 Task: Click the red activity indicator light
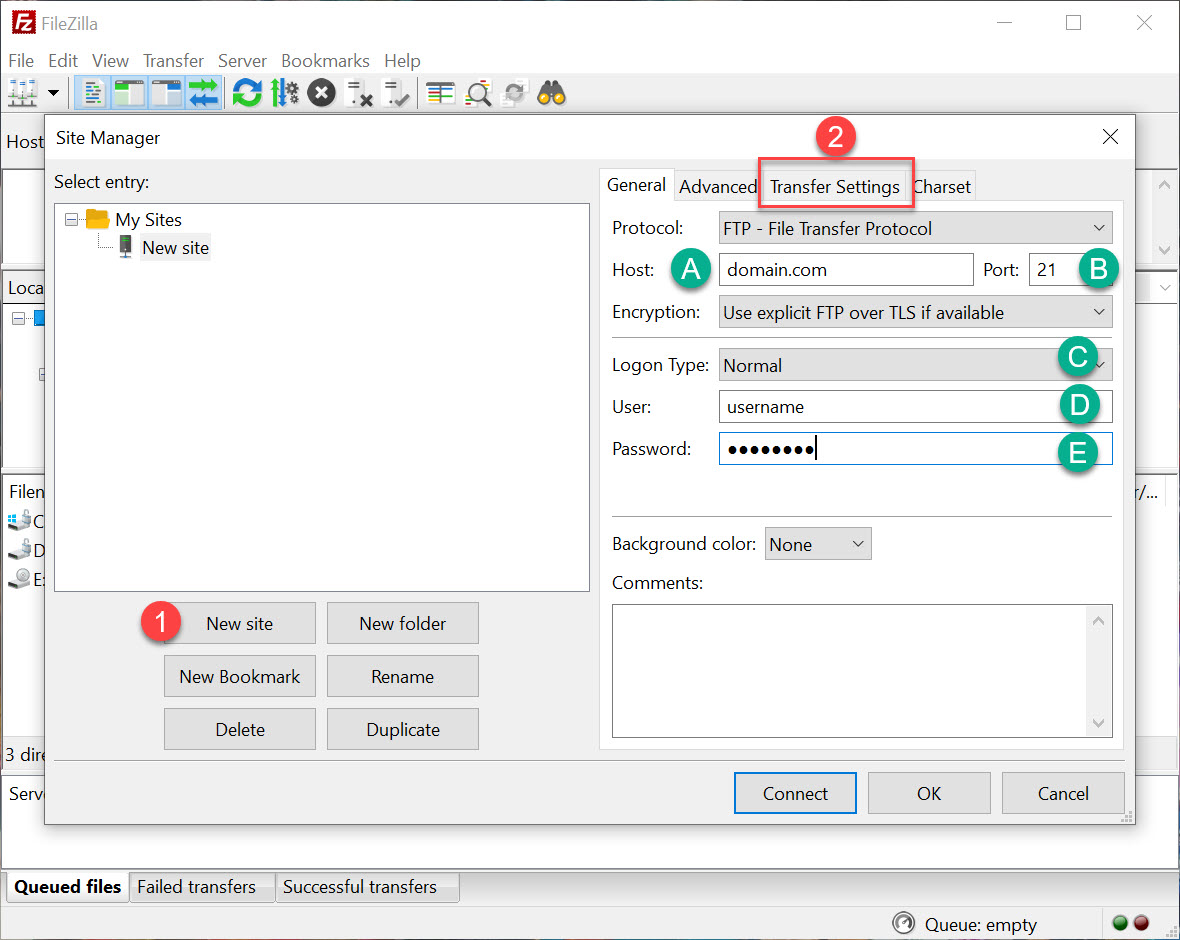pos(1142,923)
